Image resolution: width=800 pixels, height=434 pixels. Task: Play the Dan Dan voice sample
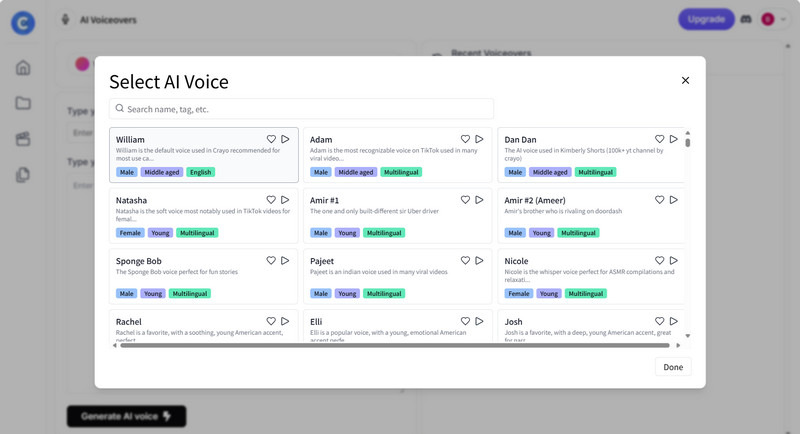click(674, 139)
